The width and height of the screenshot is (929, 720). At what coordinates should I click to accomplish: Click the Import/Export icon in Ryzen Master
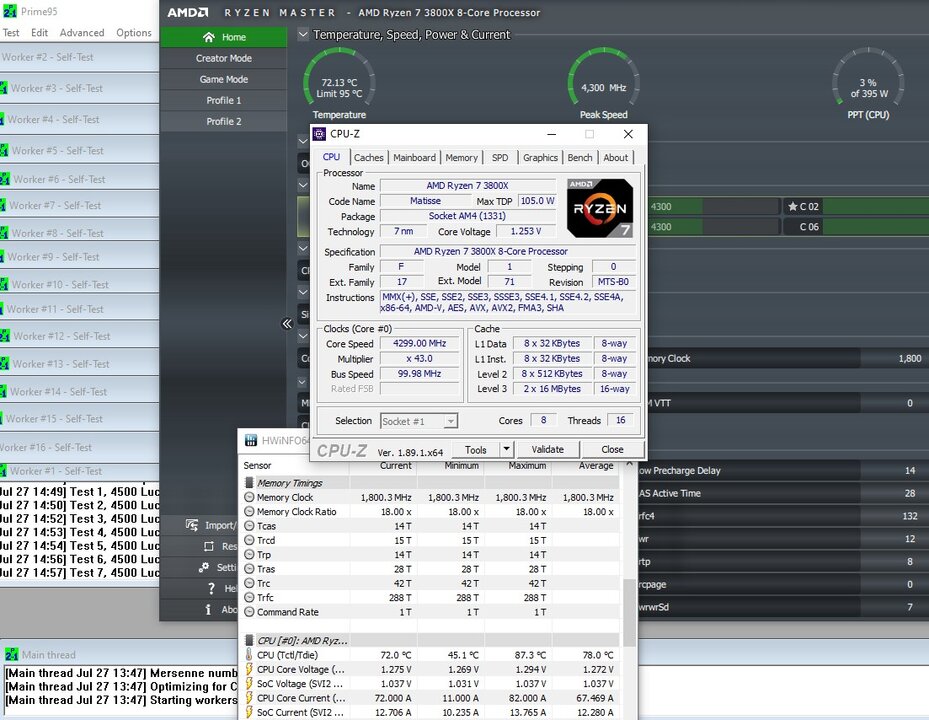pos(192,525)
